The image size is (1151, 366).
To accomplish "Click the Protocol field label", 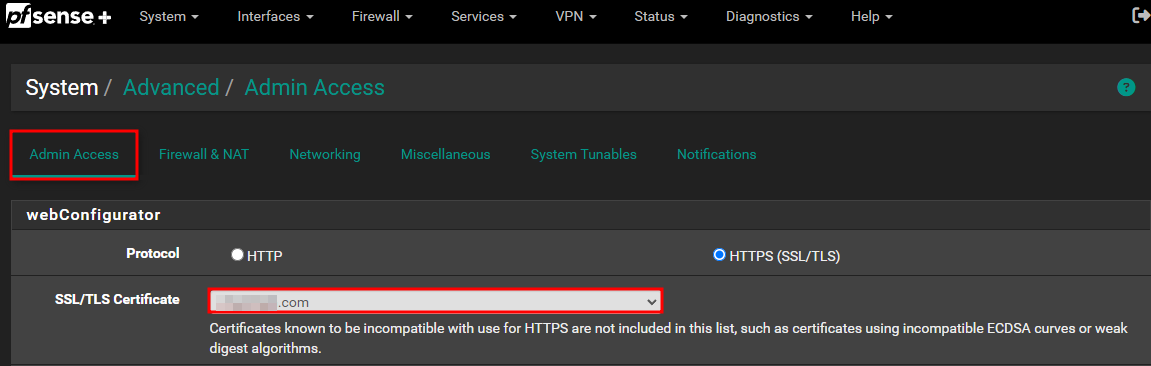I will point(153,253).
